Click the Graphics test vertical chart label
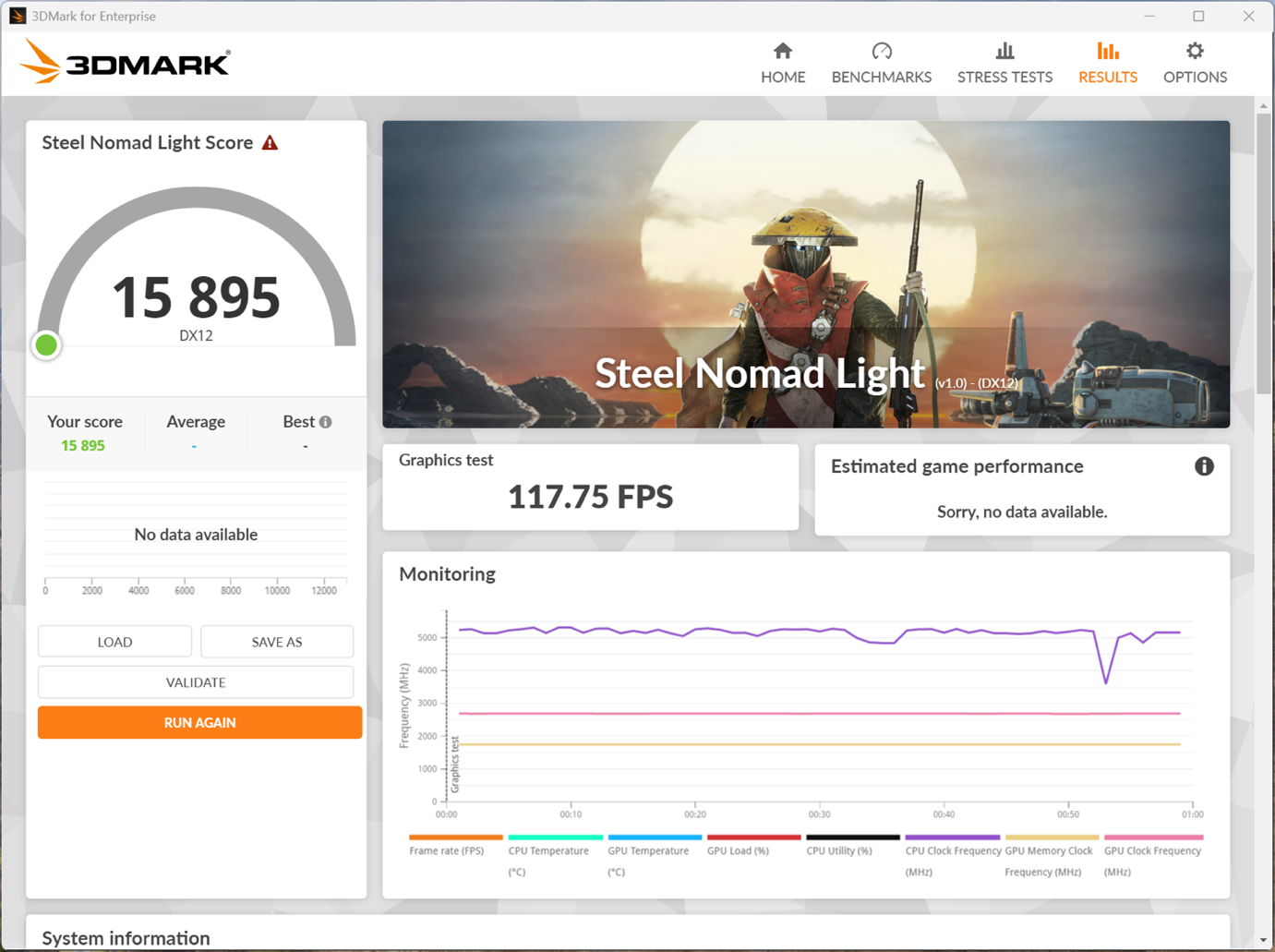The height and width of the screenshot is (952, 1275). (x=455, y=765)
